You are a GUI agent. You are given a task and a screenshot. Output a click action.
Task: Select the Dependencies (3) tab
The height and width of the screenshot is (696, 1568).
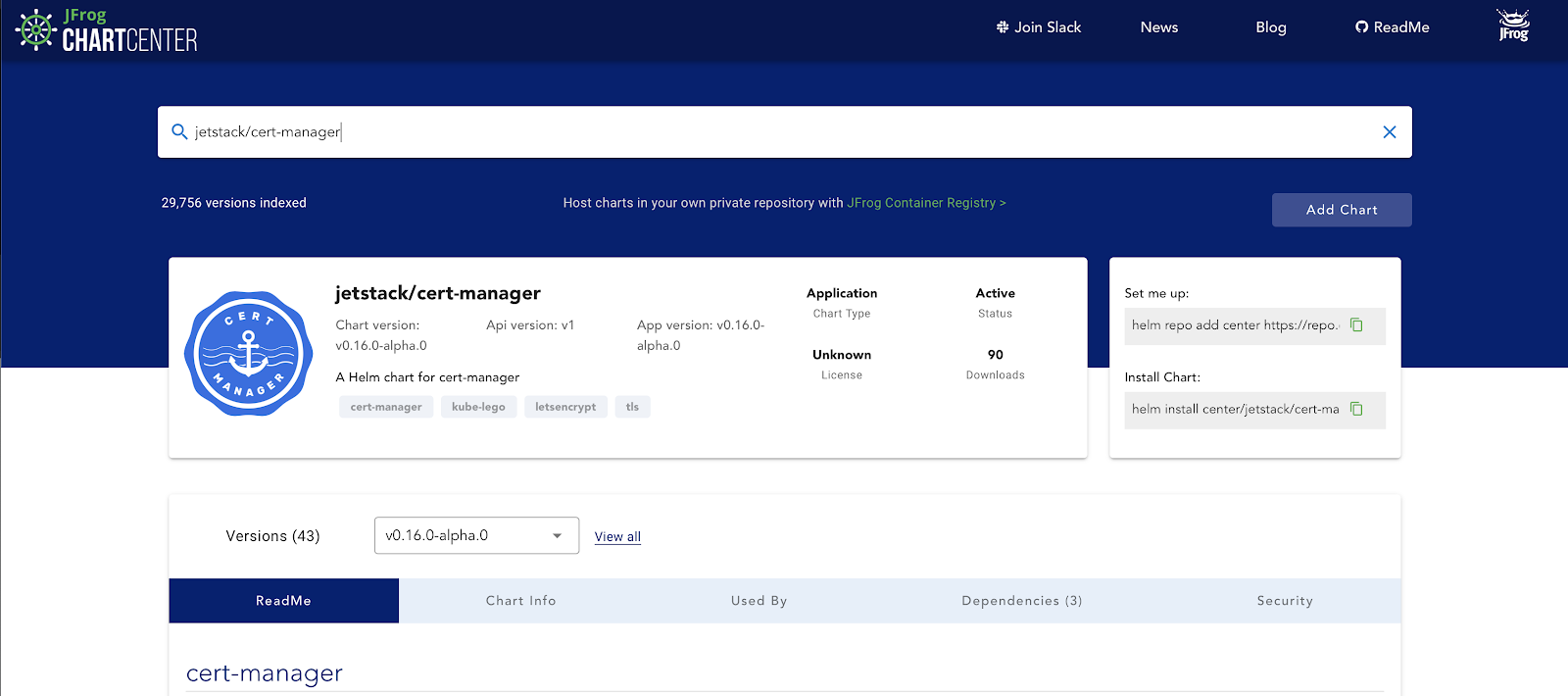[x=1021, y=601]
